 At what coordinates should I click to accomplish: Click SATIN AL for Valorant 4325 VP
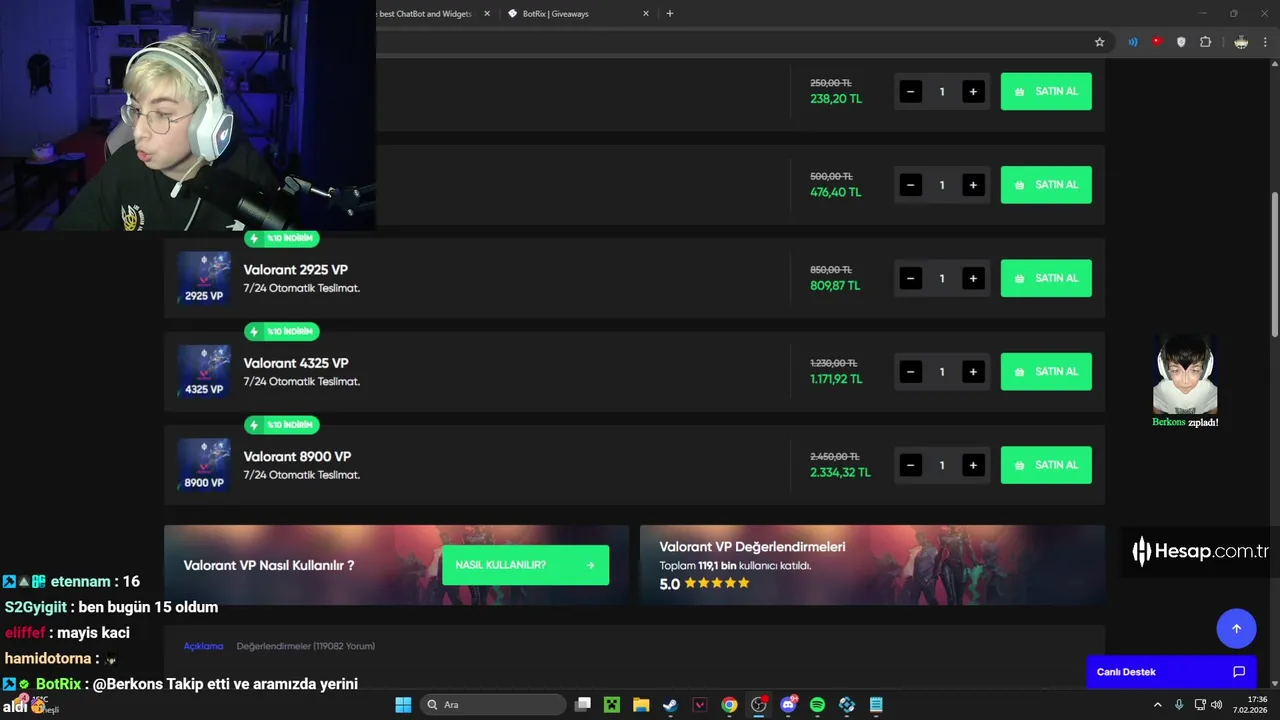pos(1046,372)
